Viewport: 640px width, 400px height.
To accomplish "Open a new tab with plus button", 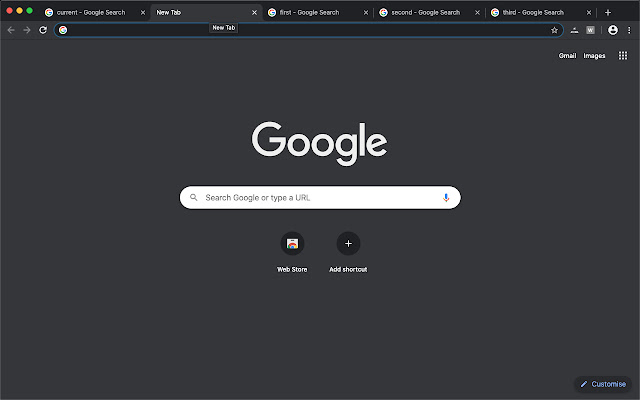I will [608, 13].
